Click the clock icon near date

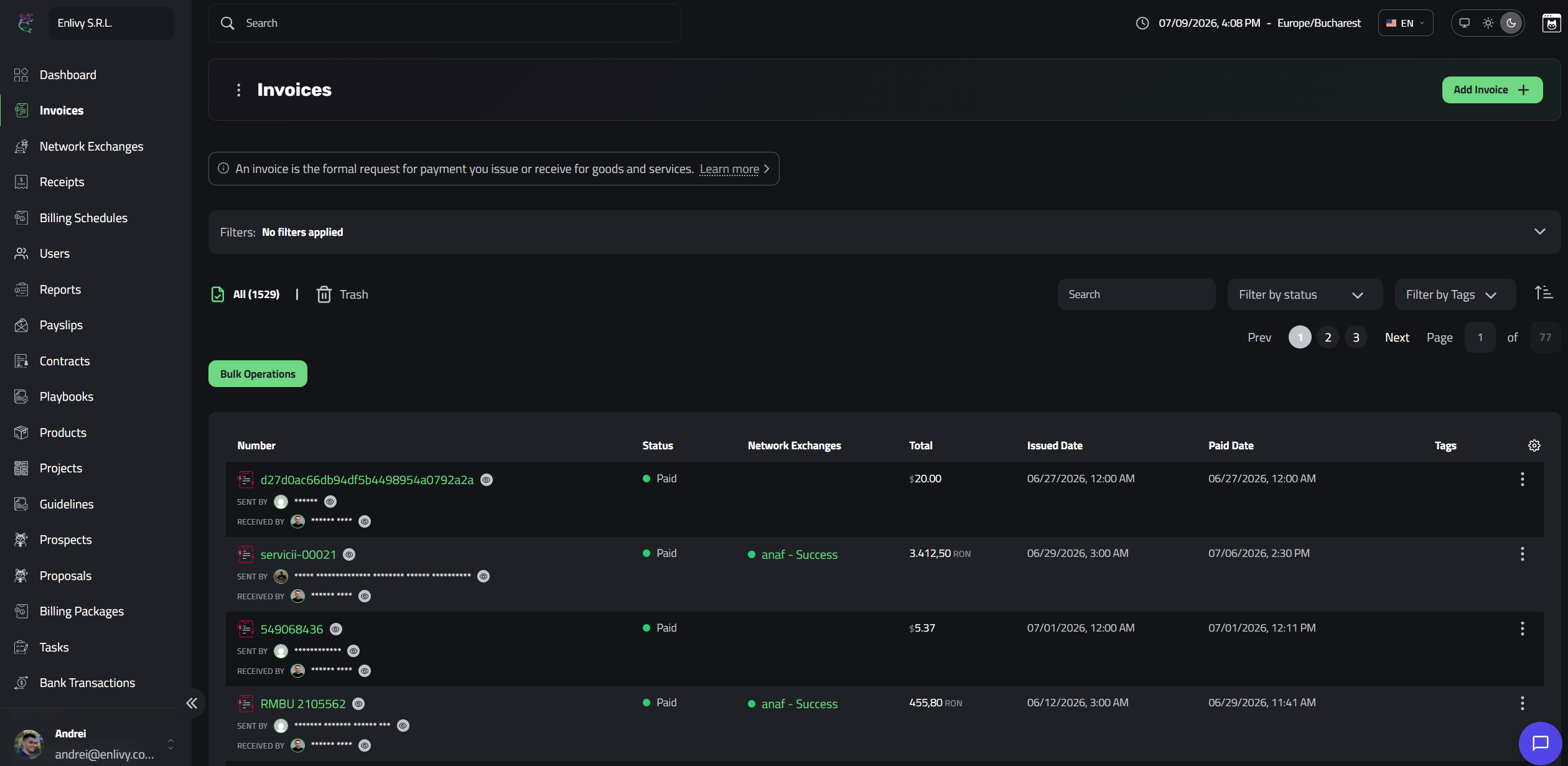[x=1142, y=23]
